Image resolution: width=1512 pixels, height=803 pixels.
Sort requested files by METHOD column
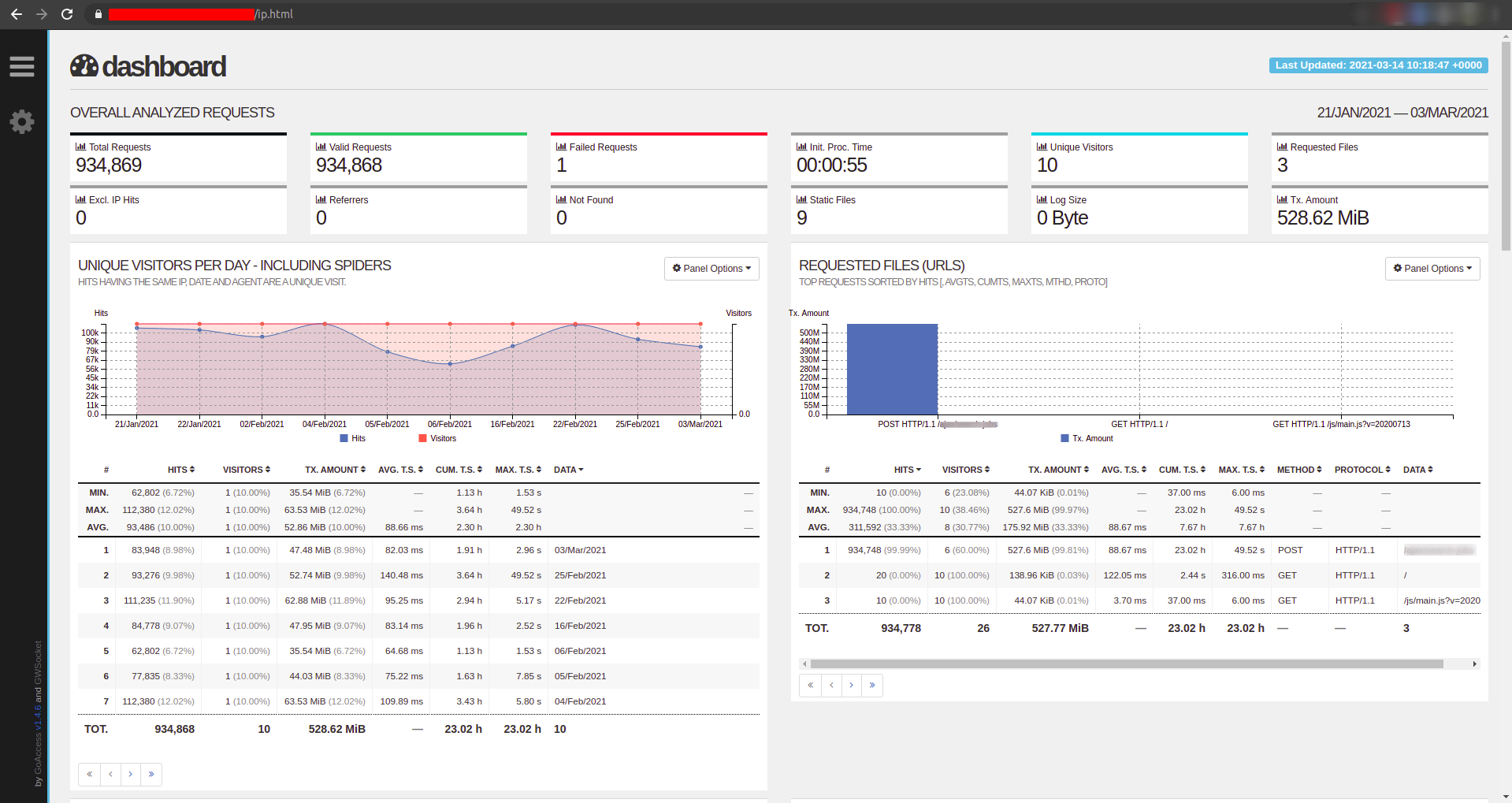1299,470
